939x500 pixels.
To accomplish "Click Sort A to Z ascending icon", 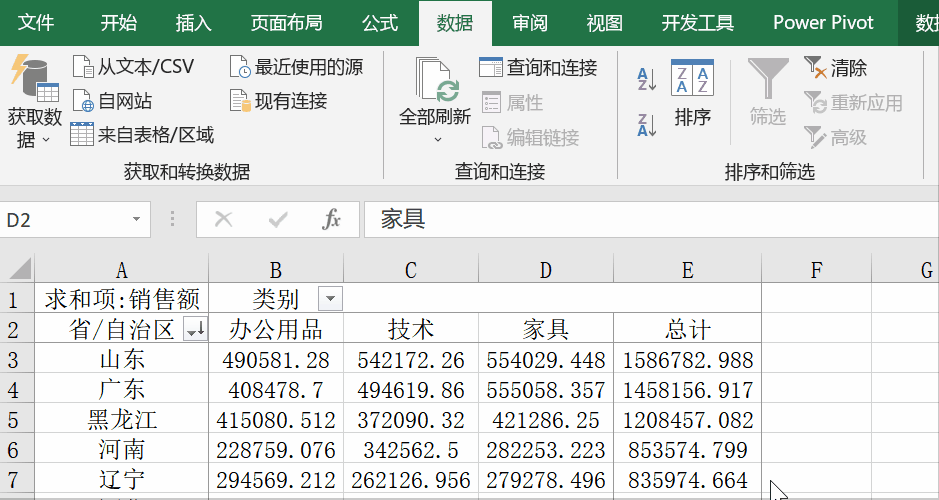I will click(647, 80).
